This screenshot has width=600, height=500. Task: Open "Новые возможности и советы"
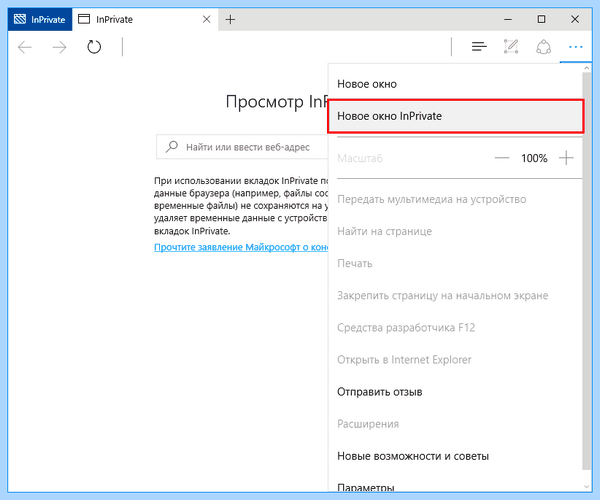(455, 456)
